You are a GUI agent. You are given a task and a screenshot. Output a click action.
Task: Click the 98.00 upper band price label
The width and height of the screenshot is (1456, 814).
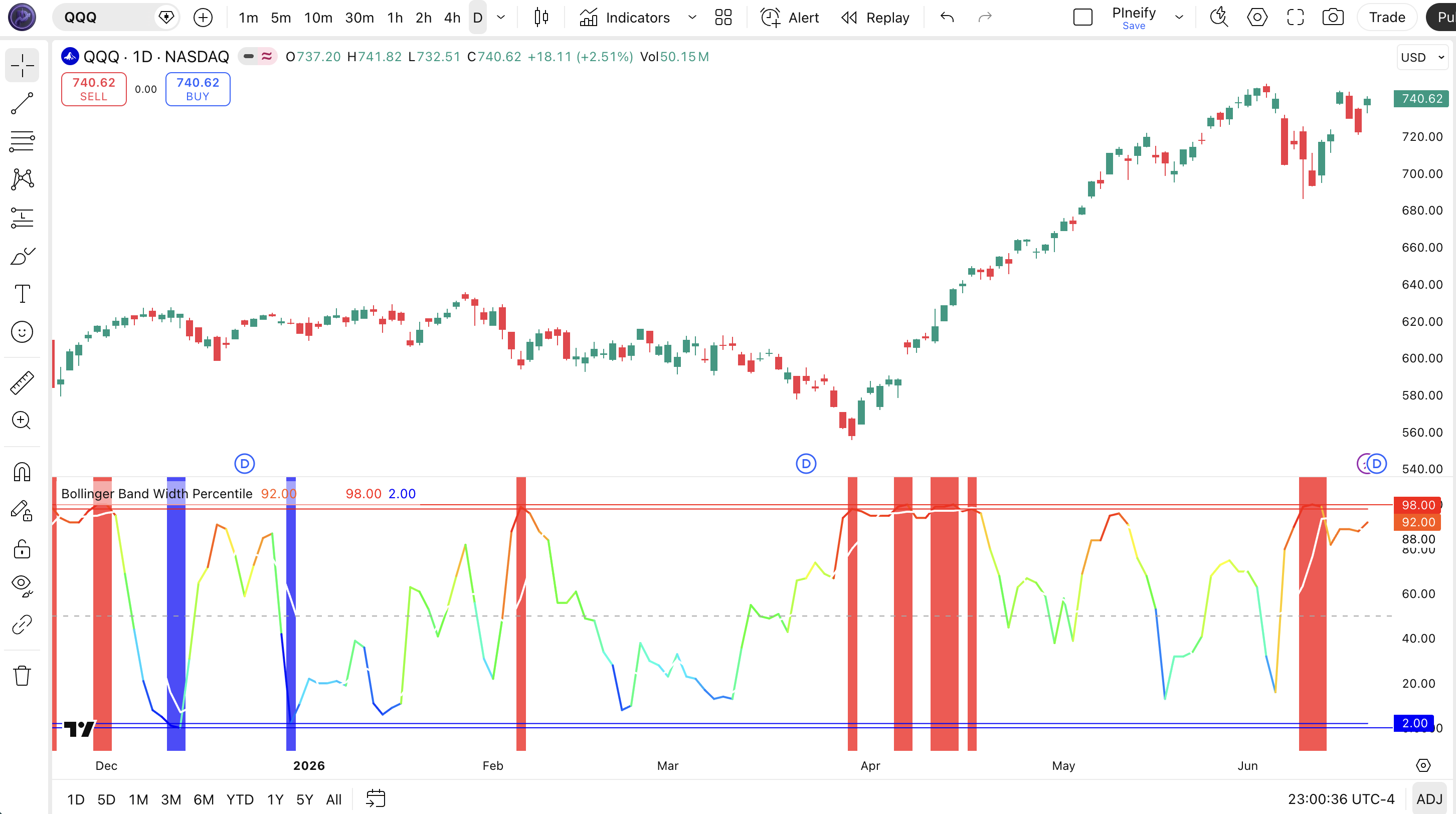pos(1417,505)
